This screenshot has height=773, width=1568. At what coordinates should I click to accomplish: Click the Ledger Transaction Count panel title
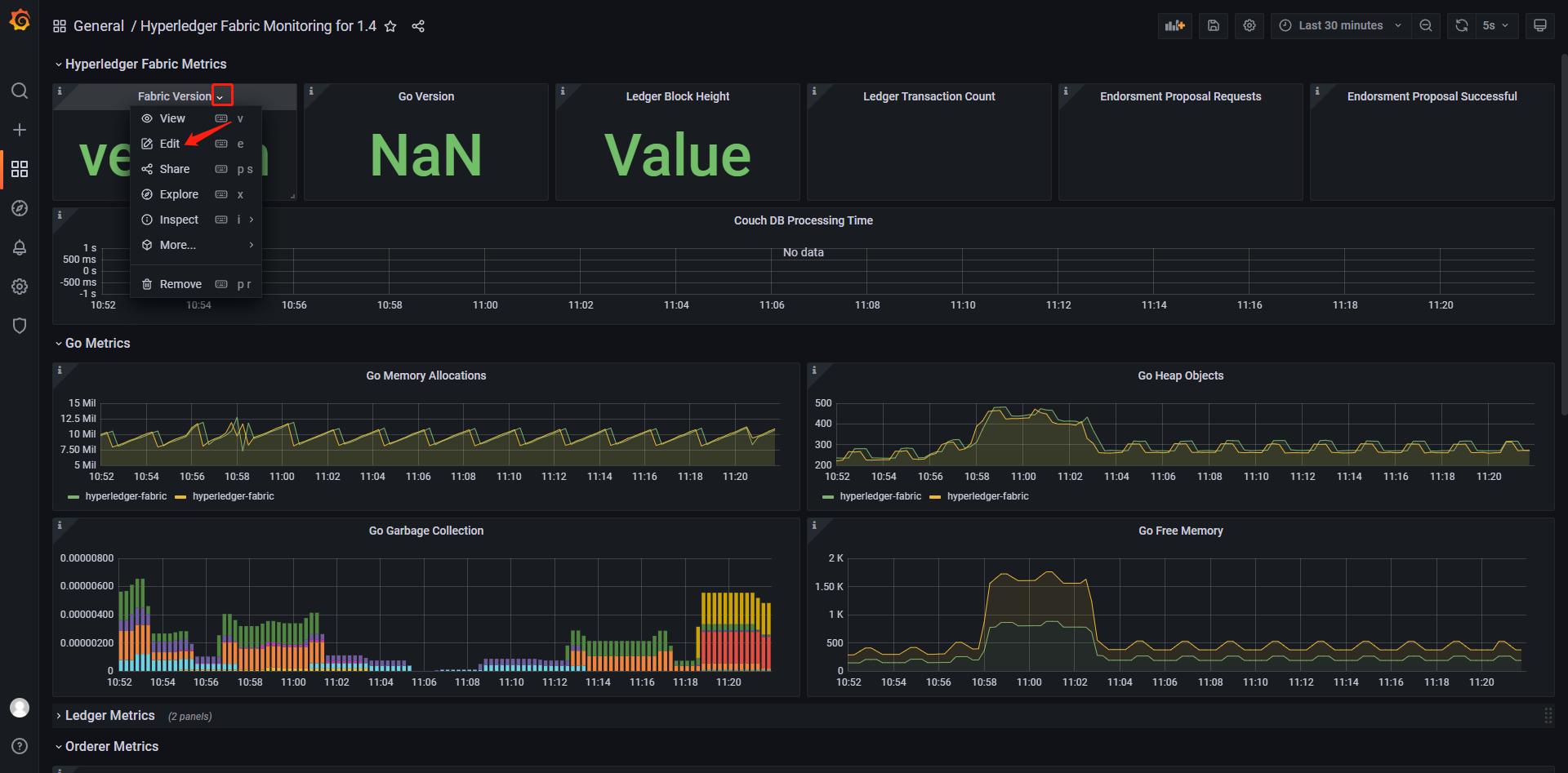pyautogui.click(x=929, y=96)
